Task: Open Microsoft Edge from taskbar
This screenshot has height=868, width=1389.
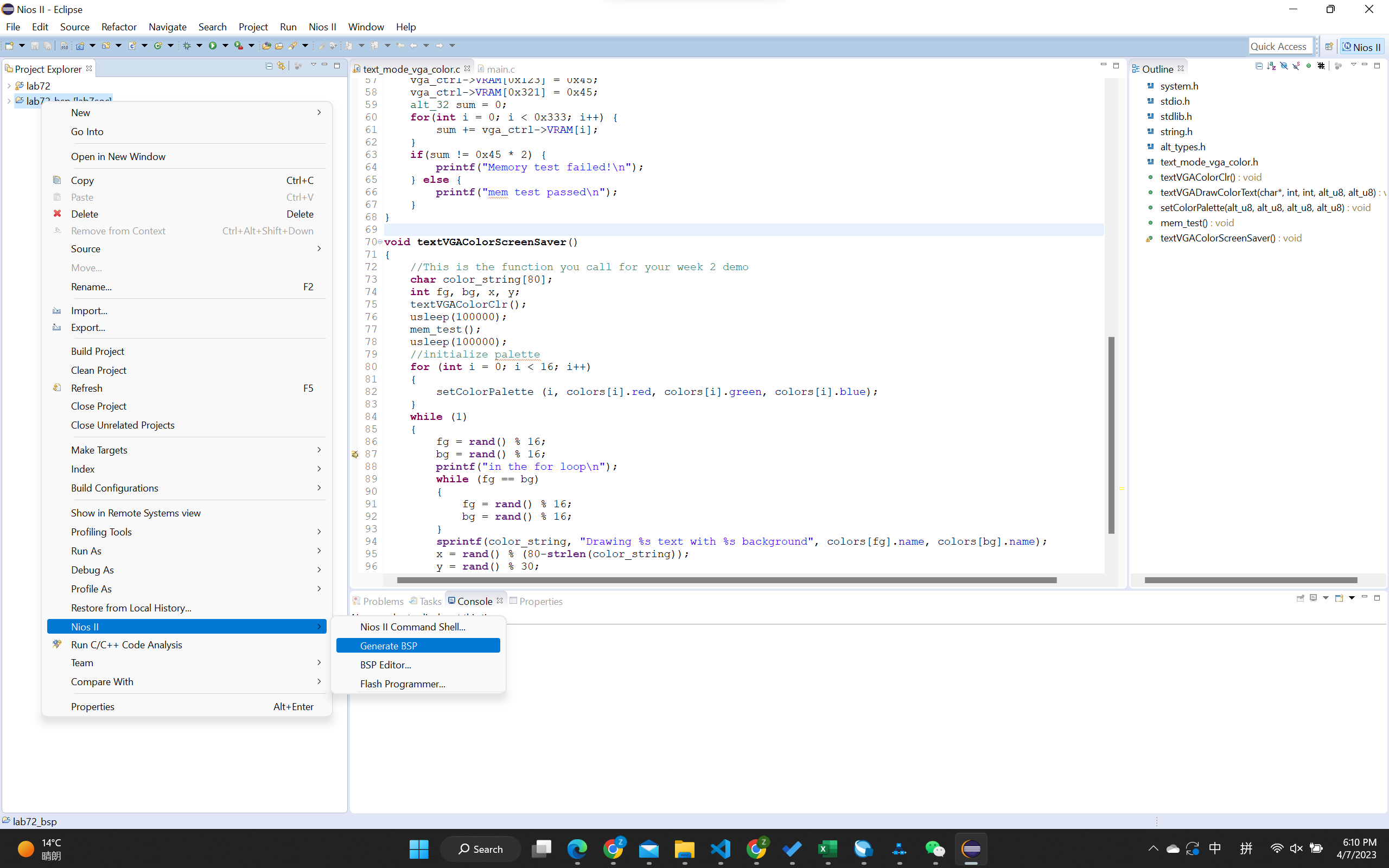Action: coord(577,848)
